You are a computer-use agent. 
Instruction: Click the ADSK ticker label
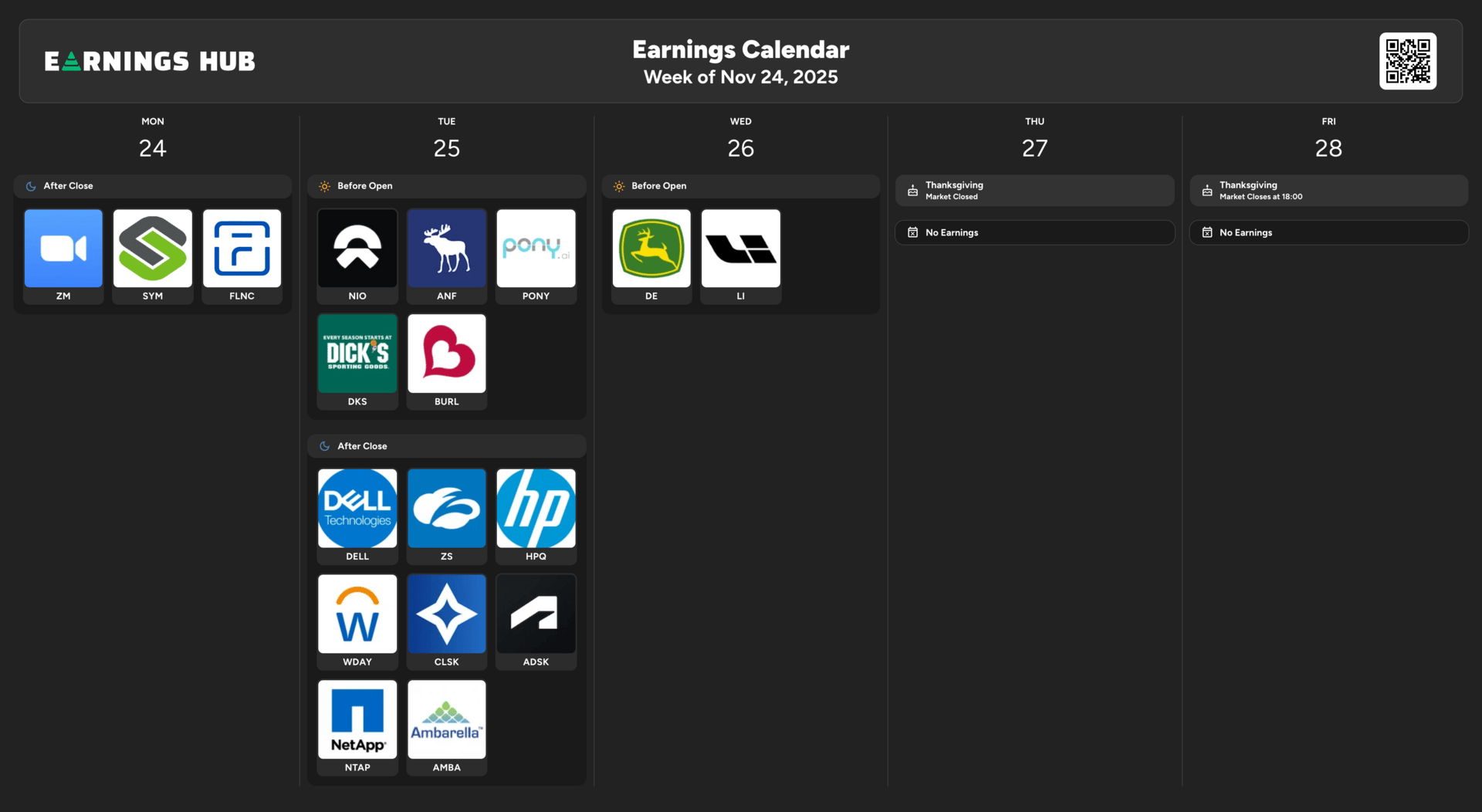pos(536,662)
